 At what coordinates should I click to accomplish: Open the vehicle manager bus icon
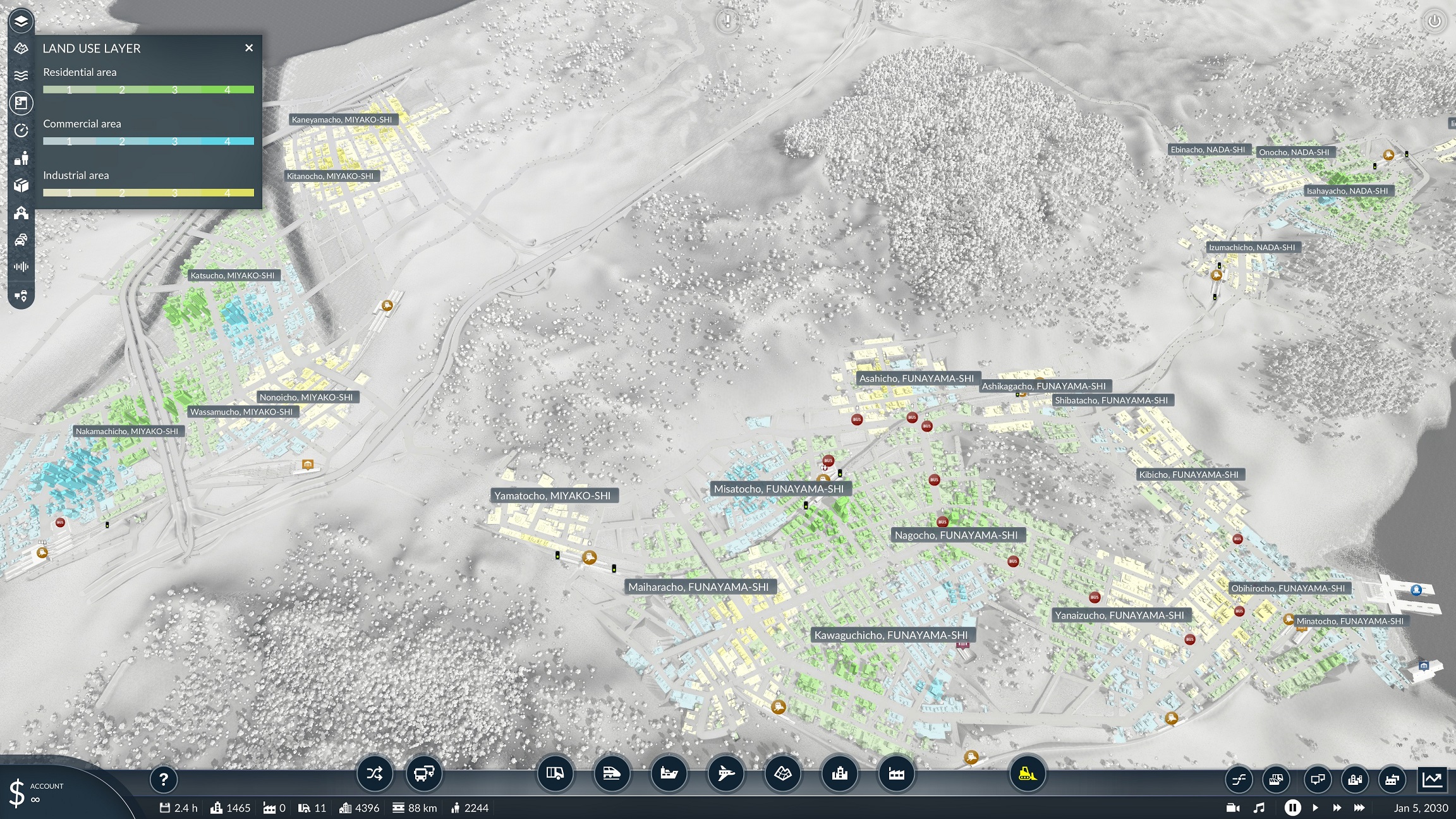click(423, 773)
